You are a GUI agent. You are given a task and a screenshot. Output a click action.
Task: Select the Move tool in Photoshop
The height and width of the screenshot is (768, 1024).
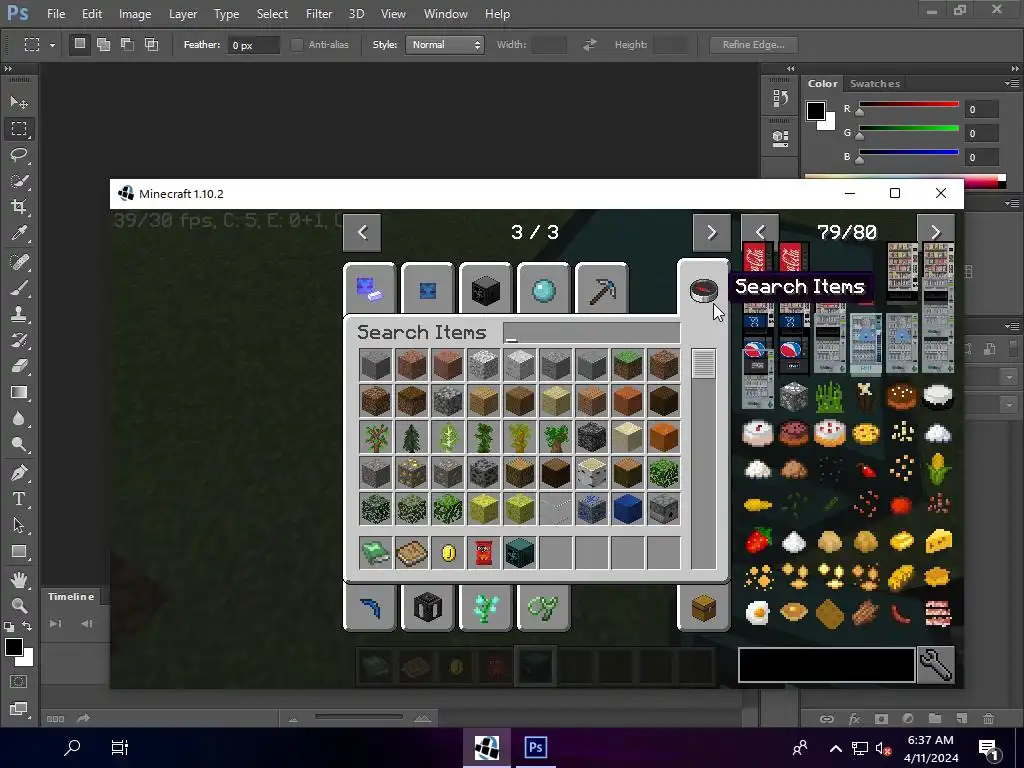coord(19,103)
